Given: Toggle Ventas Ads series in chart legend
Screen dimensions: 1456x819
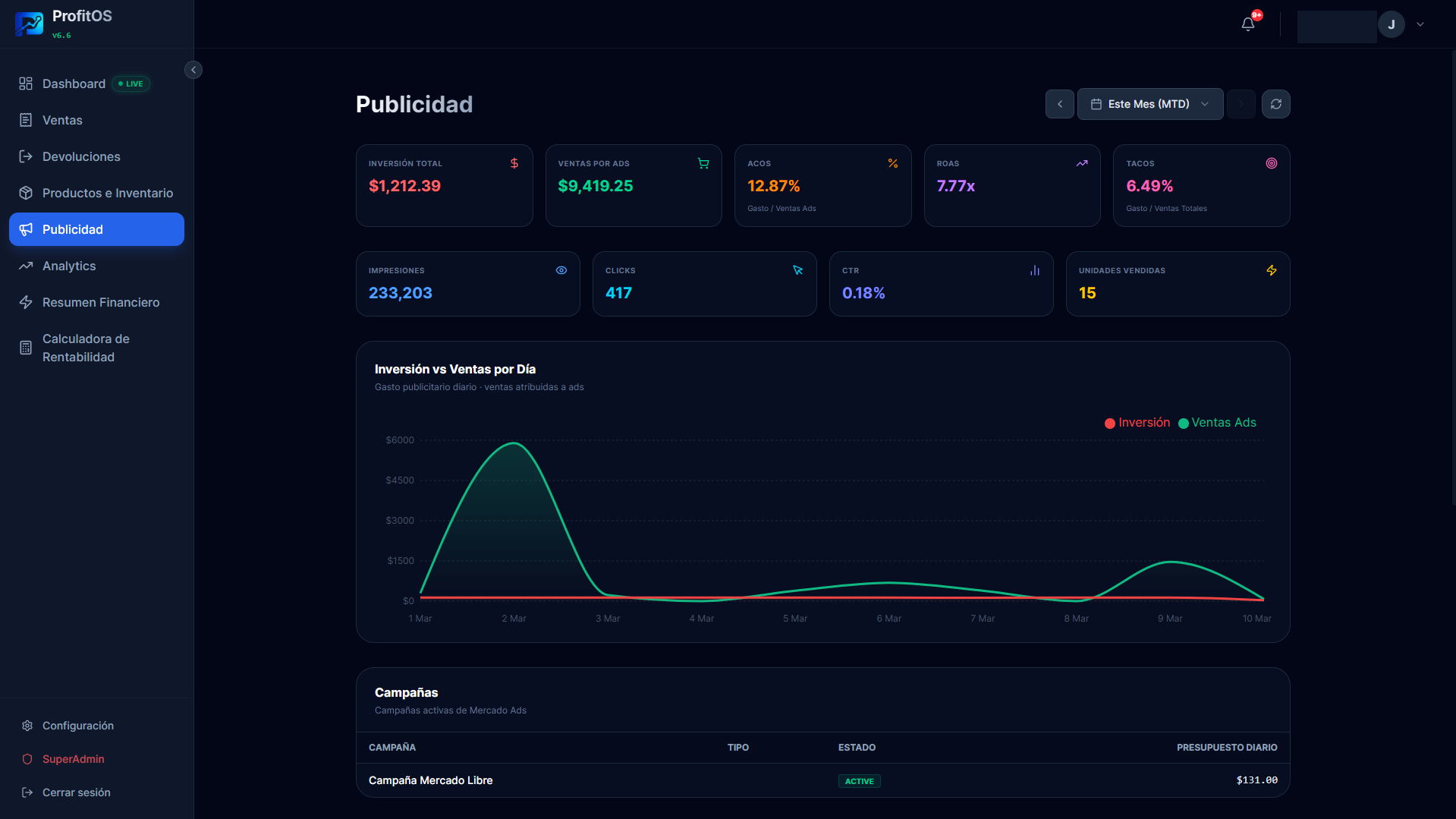Looking at the screenshot, I should (x=1217, y=423).
